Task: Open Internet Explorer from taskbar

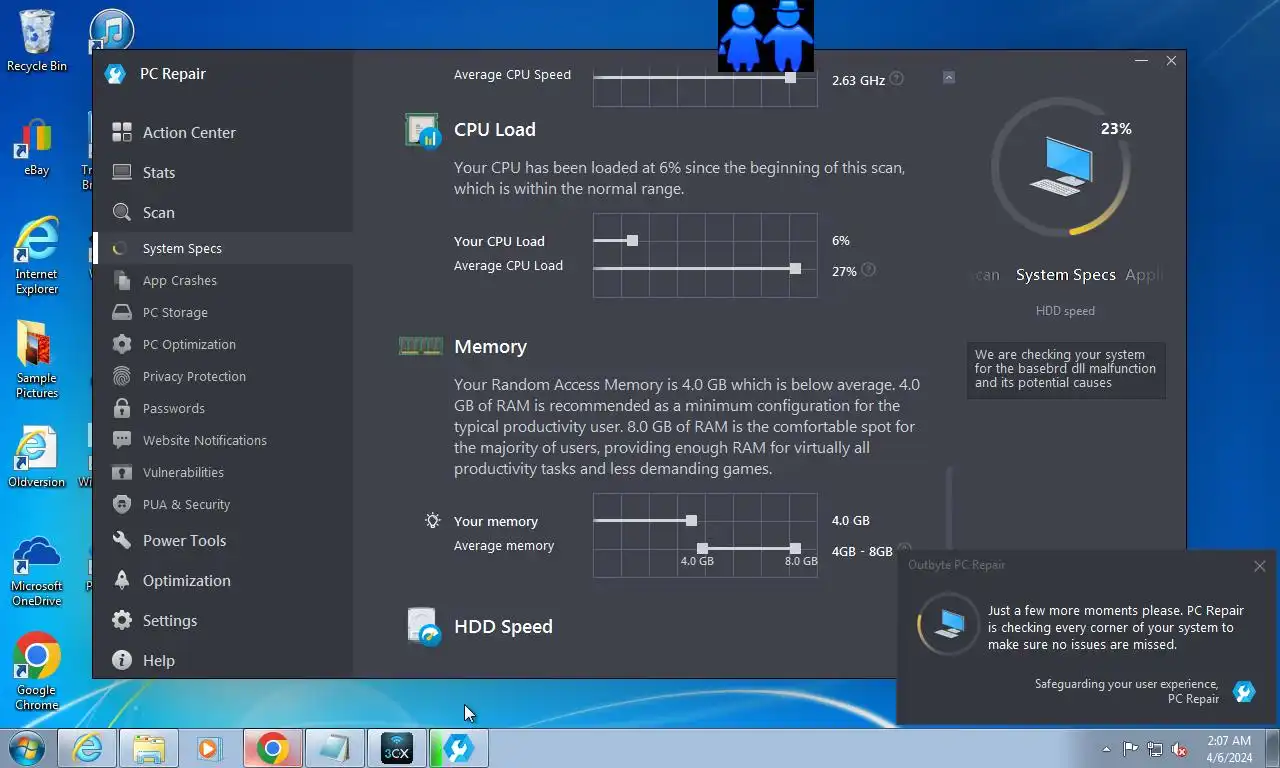Action: click(x=87, y=748)
